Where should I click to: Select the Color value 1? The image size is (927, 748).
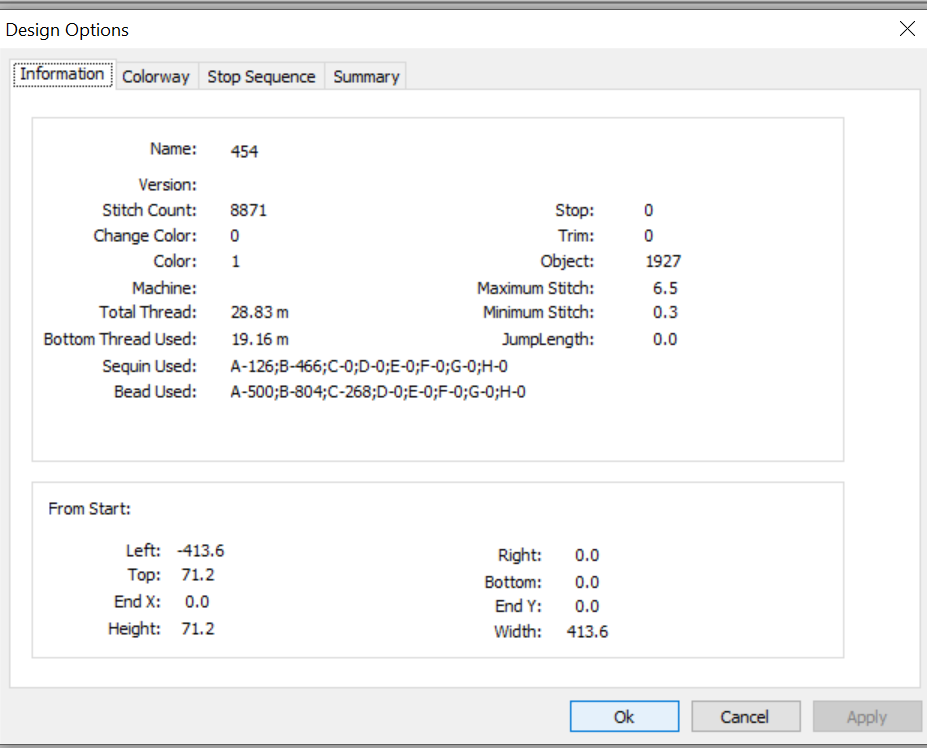coord(235,261)
